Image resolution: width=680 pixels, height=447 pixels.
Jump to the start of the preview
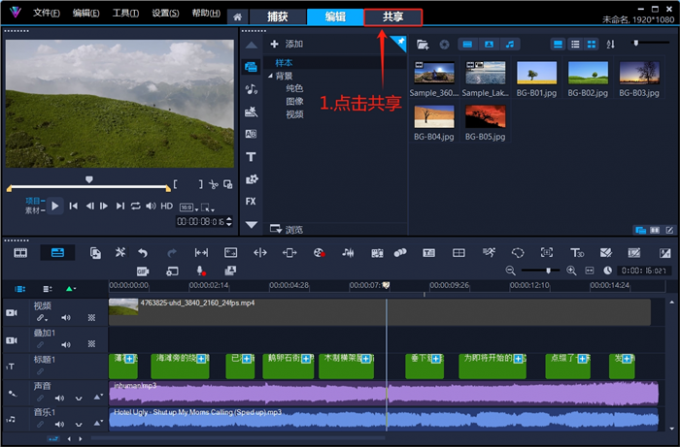click(73, 206)
